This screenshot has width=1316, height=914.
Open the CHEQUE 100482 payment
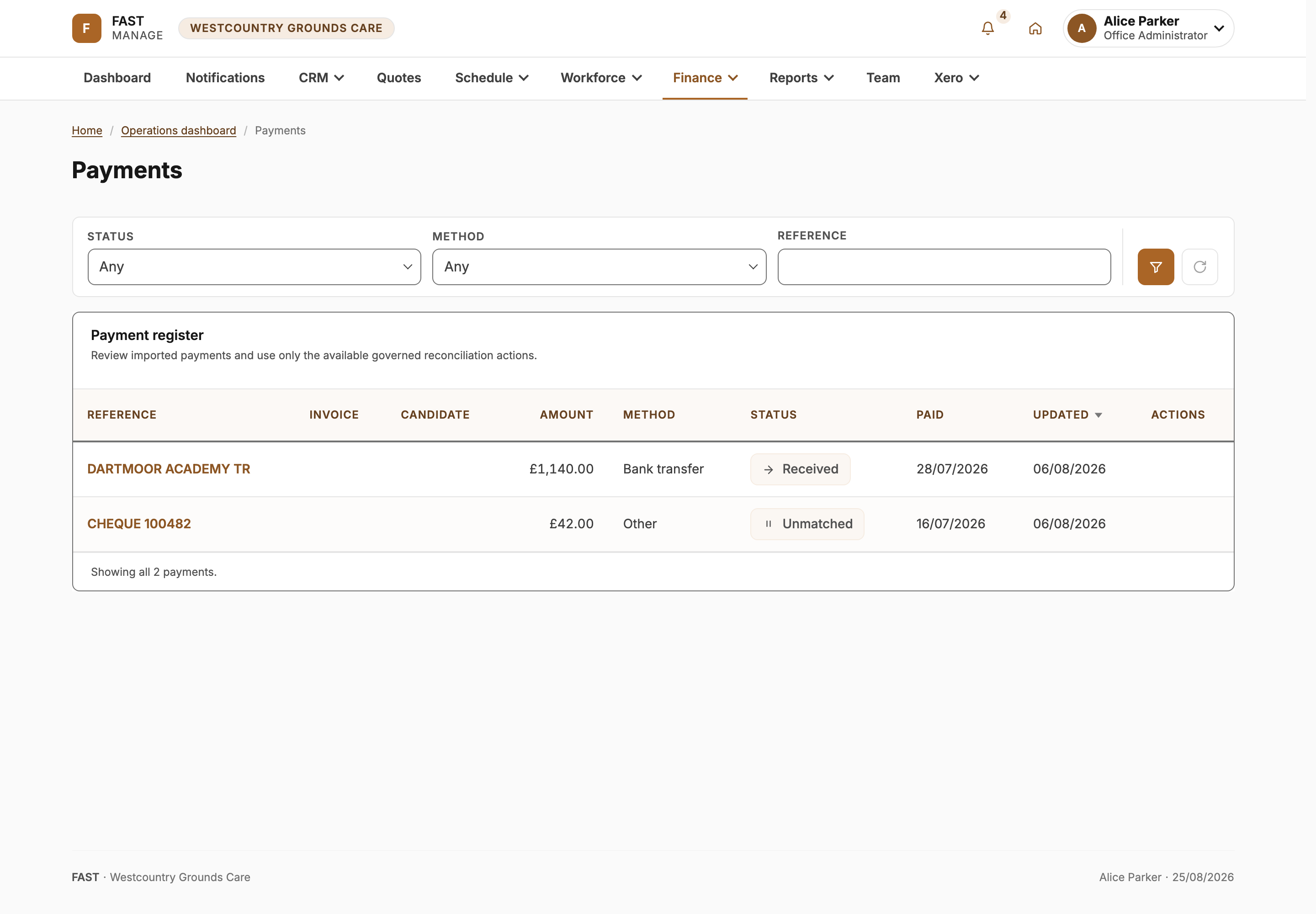pyautogui.click(x=139, y=524)
